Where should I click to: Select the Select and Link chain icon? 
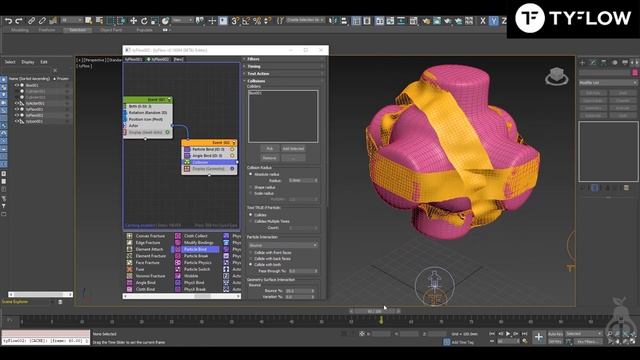(x=31, y=20)
